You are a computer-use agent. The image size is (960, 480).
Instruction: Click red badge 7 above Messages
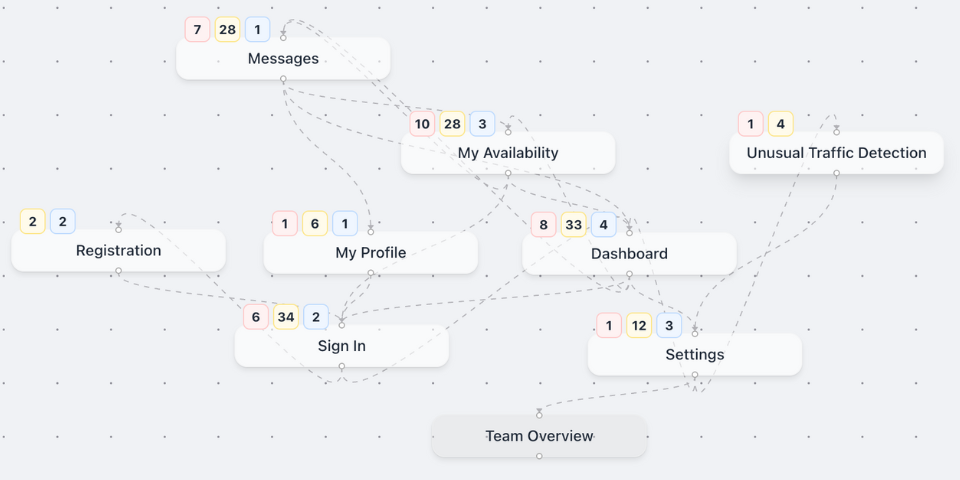198,30
